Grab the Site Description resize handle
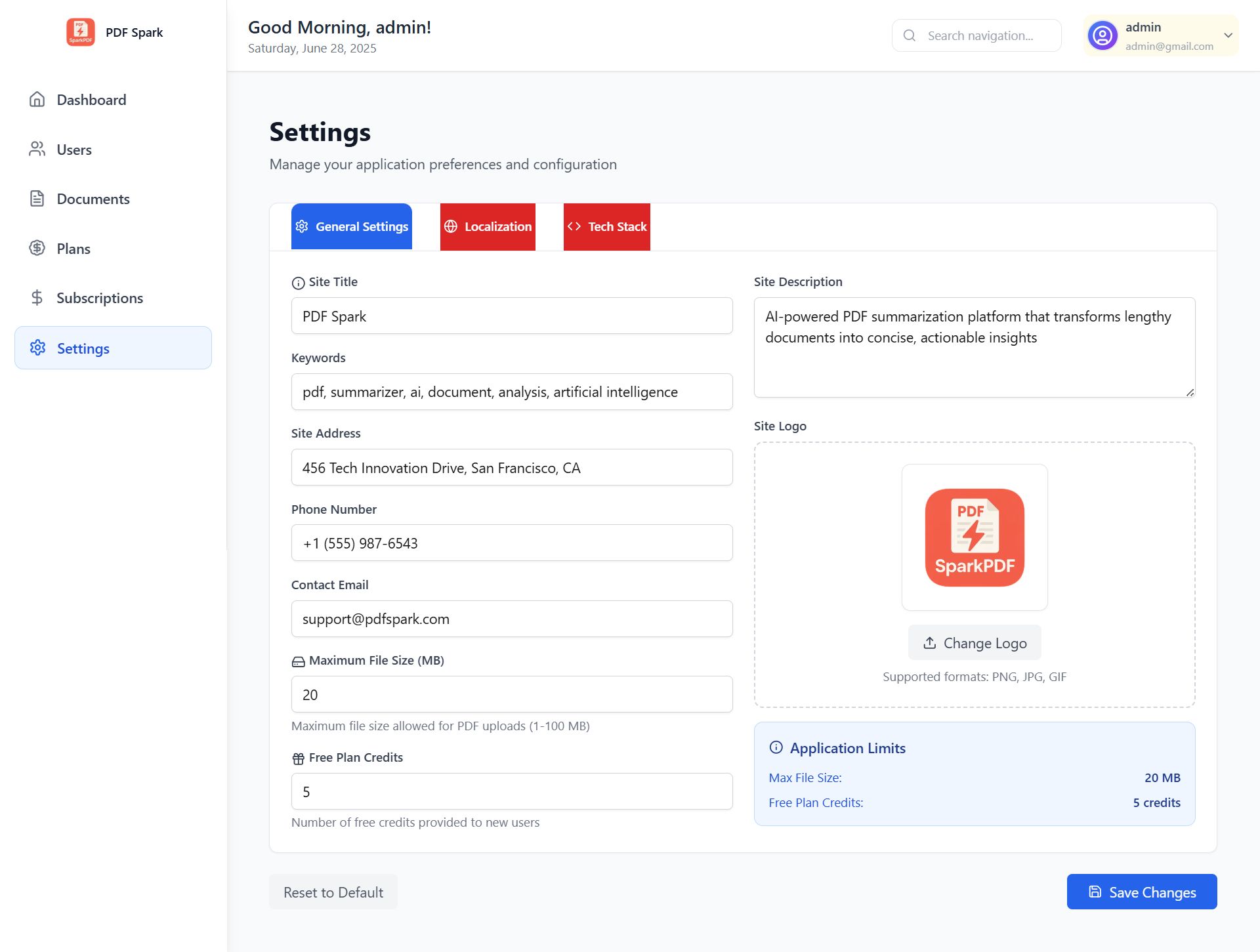Viewport: 1260px width, 952px height. pos(1190,392)
